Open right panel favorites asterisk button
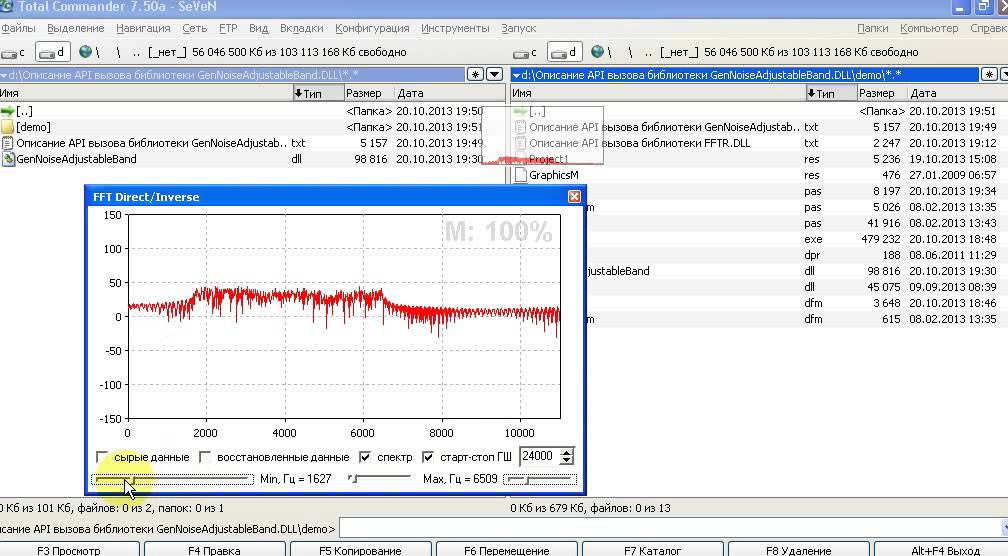Image resolution: width=1008 pixels, height=556 pixels. [989, 75]
